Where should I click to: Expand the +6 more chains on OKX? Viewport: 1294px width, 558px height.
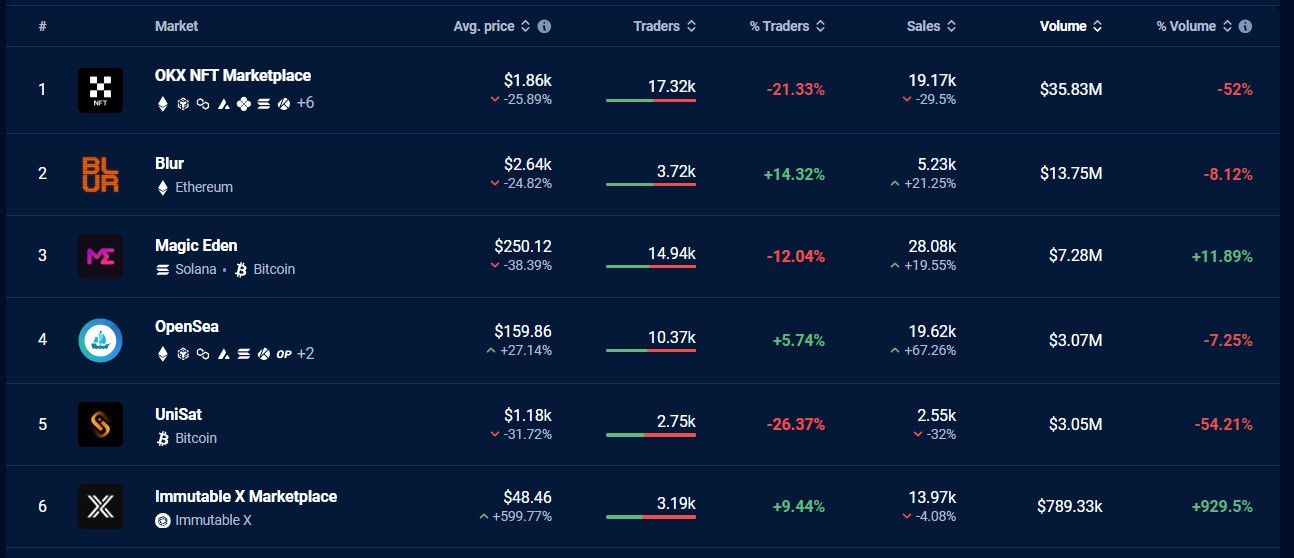point(305,103)
